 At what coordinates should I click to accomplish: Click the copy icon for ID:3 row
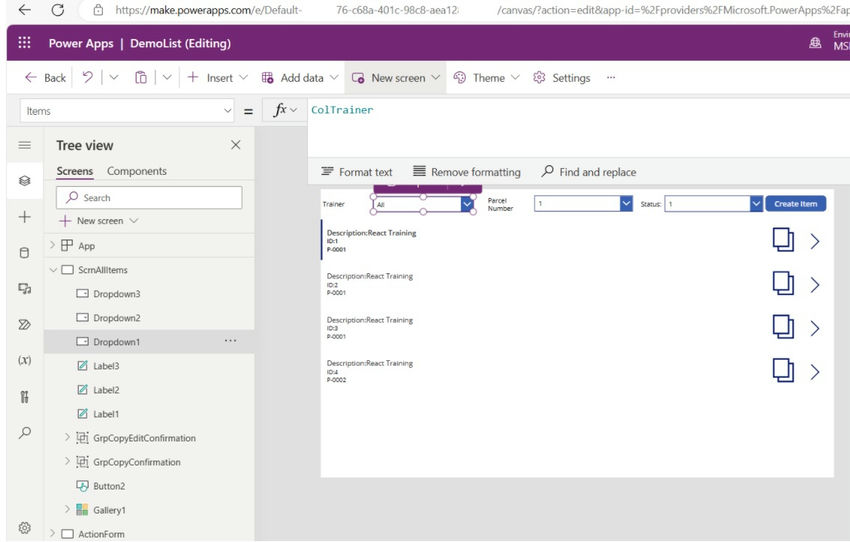pyautogui.click(x=783, y=327)
